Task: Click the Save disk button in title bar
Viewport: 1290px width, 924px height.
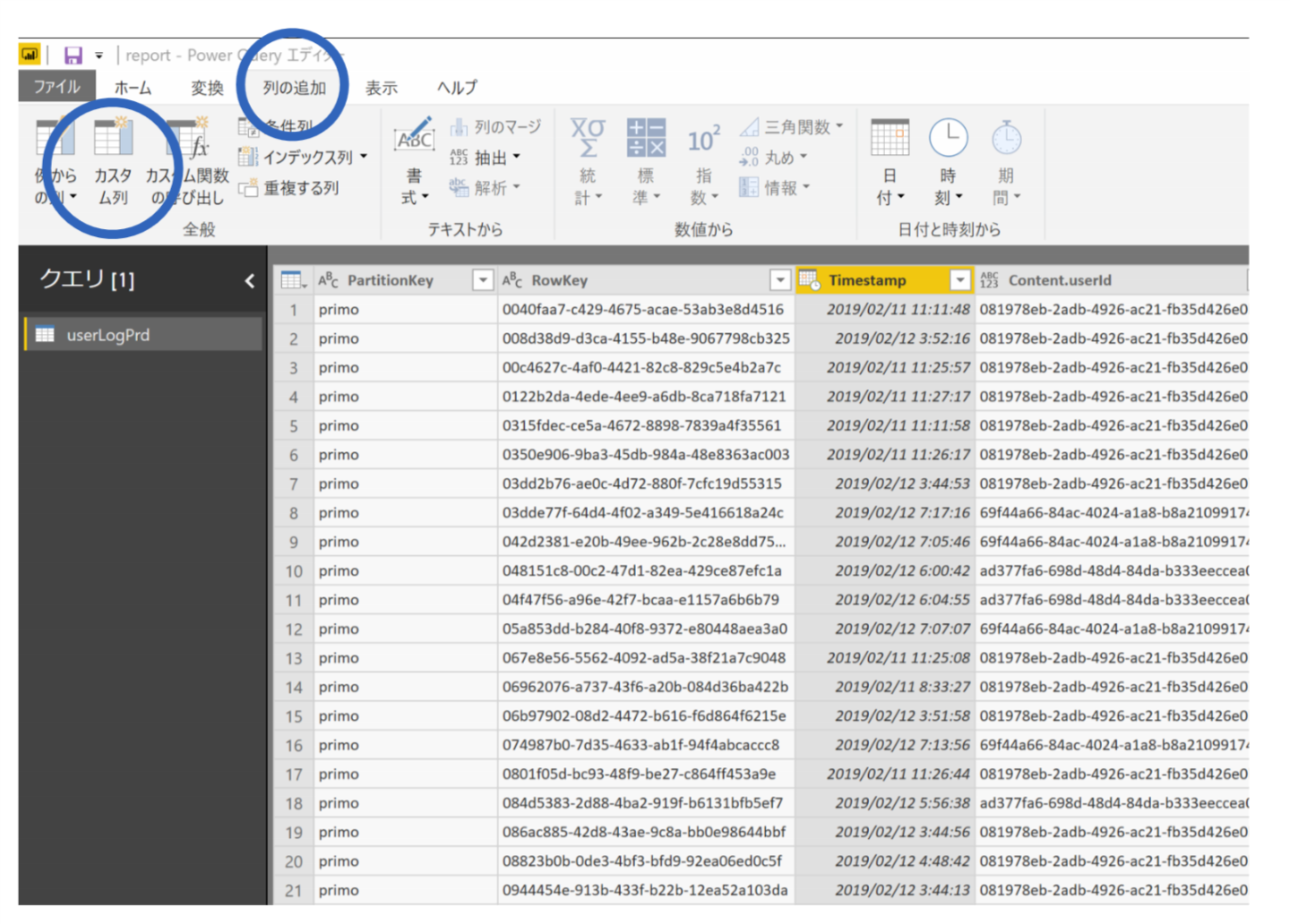Action: point(72,55)
